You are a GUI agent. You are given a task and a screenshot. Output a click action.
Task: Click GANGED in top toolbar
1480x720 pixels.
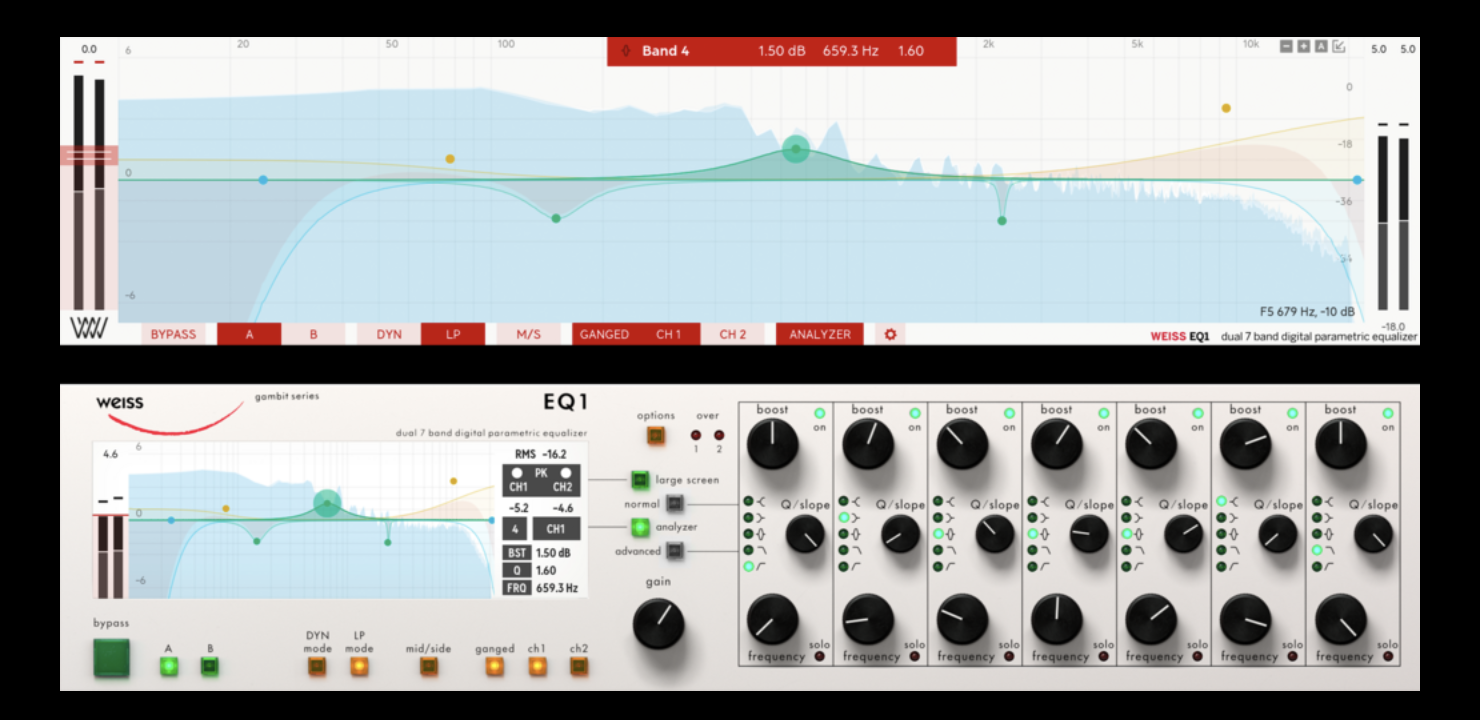(604, 334)
